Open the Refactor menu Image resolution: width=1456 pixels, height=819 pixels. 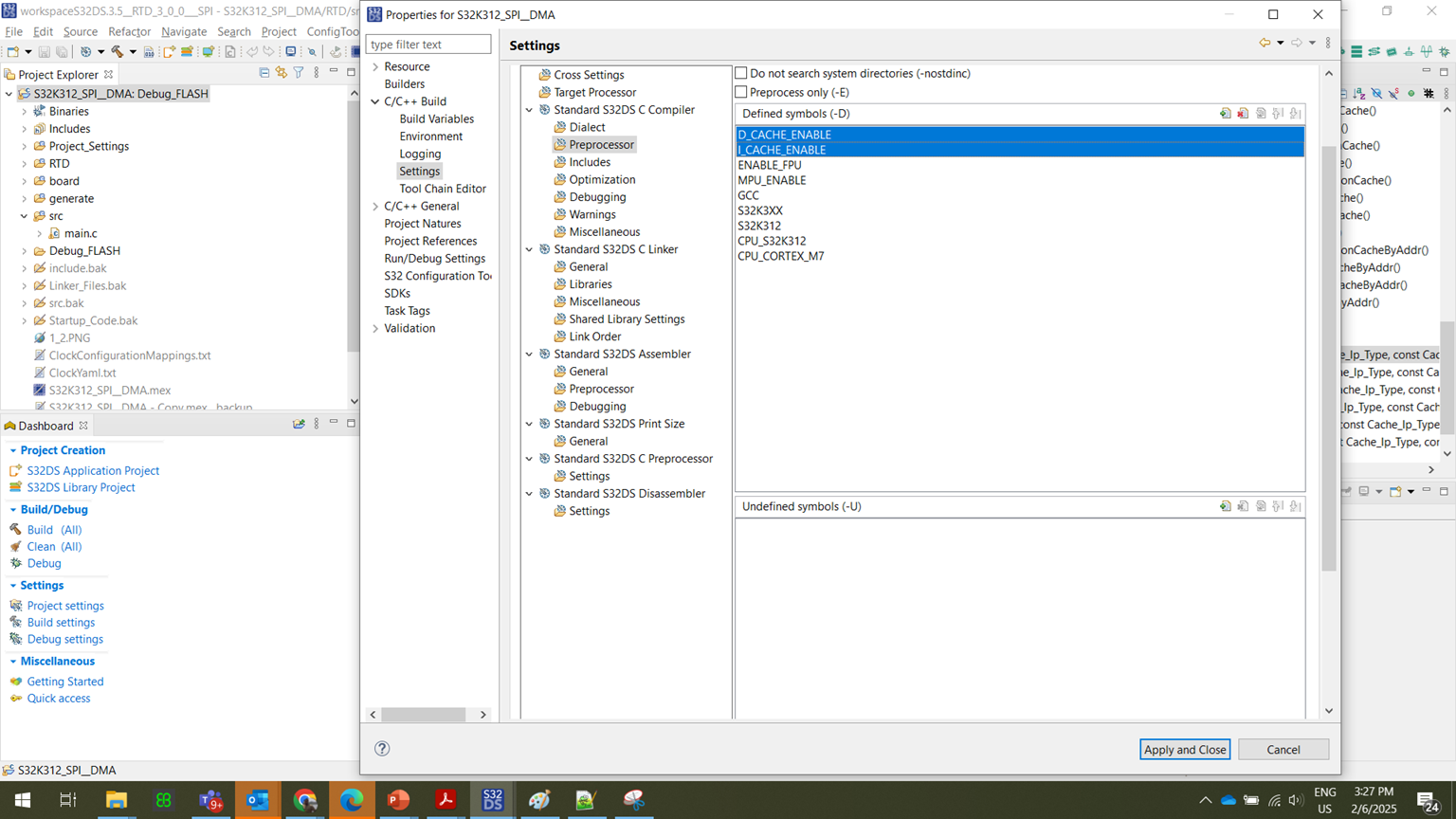[129, 31]
